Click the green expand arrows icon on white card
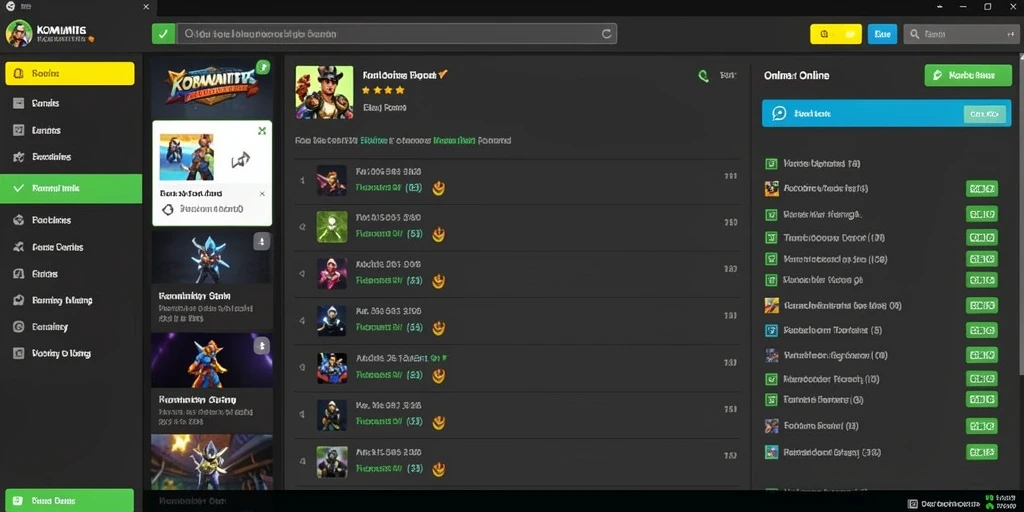Screen dimensions: 1024x512 [x=262, y=131]
